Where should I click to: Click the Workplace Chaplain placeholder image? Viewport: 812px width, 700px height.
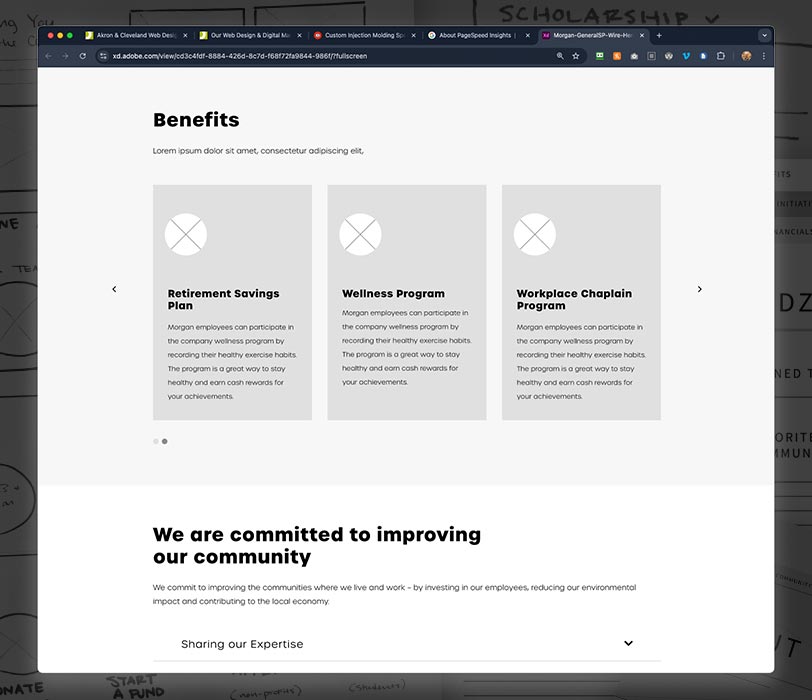(535, 235)
